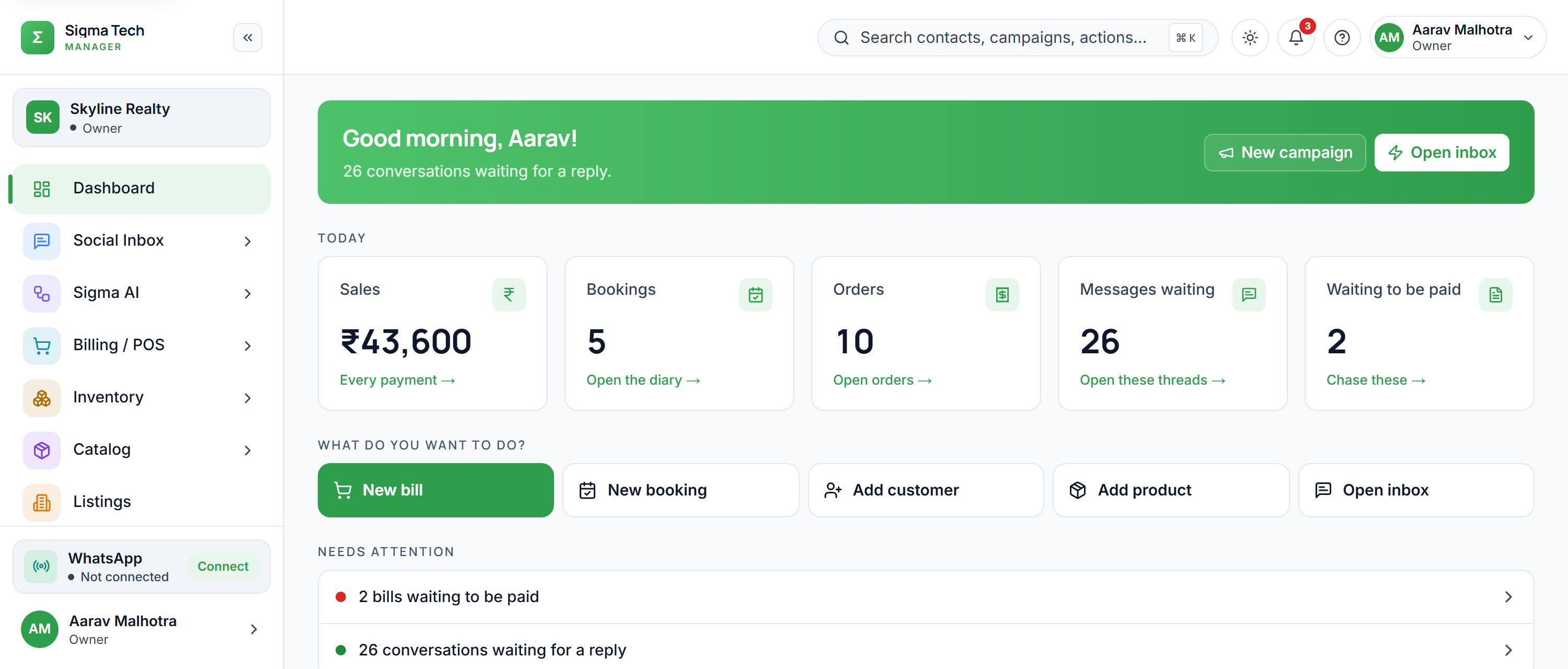Open the Dashboard menu item
The image size is (1568, 669).
pos(141,189)
